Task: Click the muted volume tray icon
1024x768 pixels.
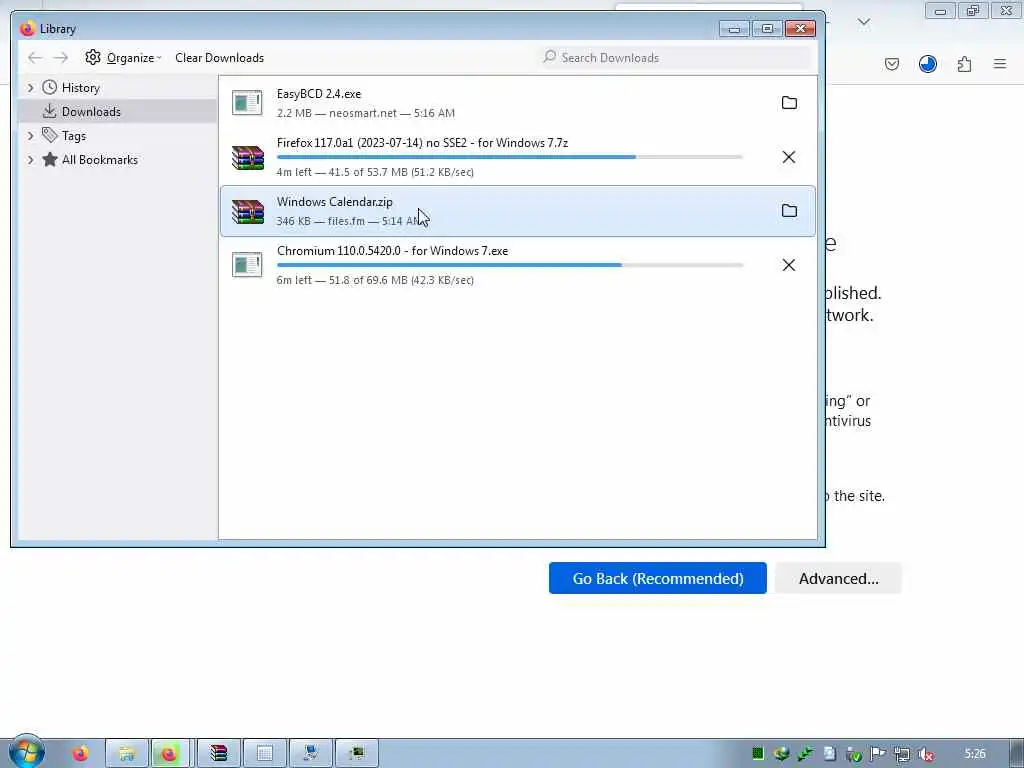Action: [x=925, y=754]
